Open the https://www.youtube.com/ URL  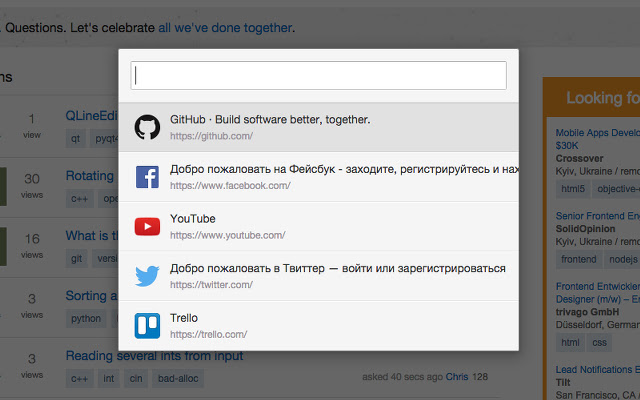coord(227,236)
